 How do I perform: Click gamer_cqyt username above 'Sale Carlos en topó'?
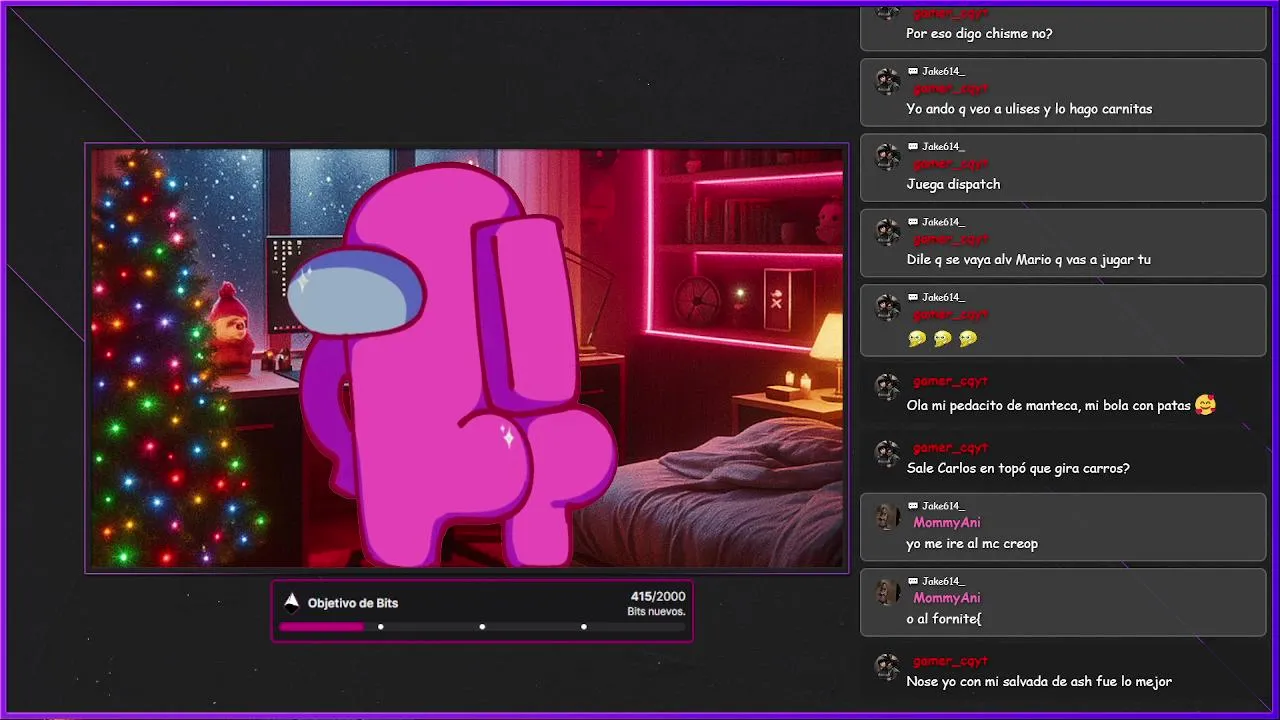click(950, 447)
